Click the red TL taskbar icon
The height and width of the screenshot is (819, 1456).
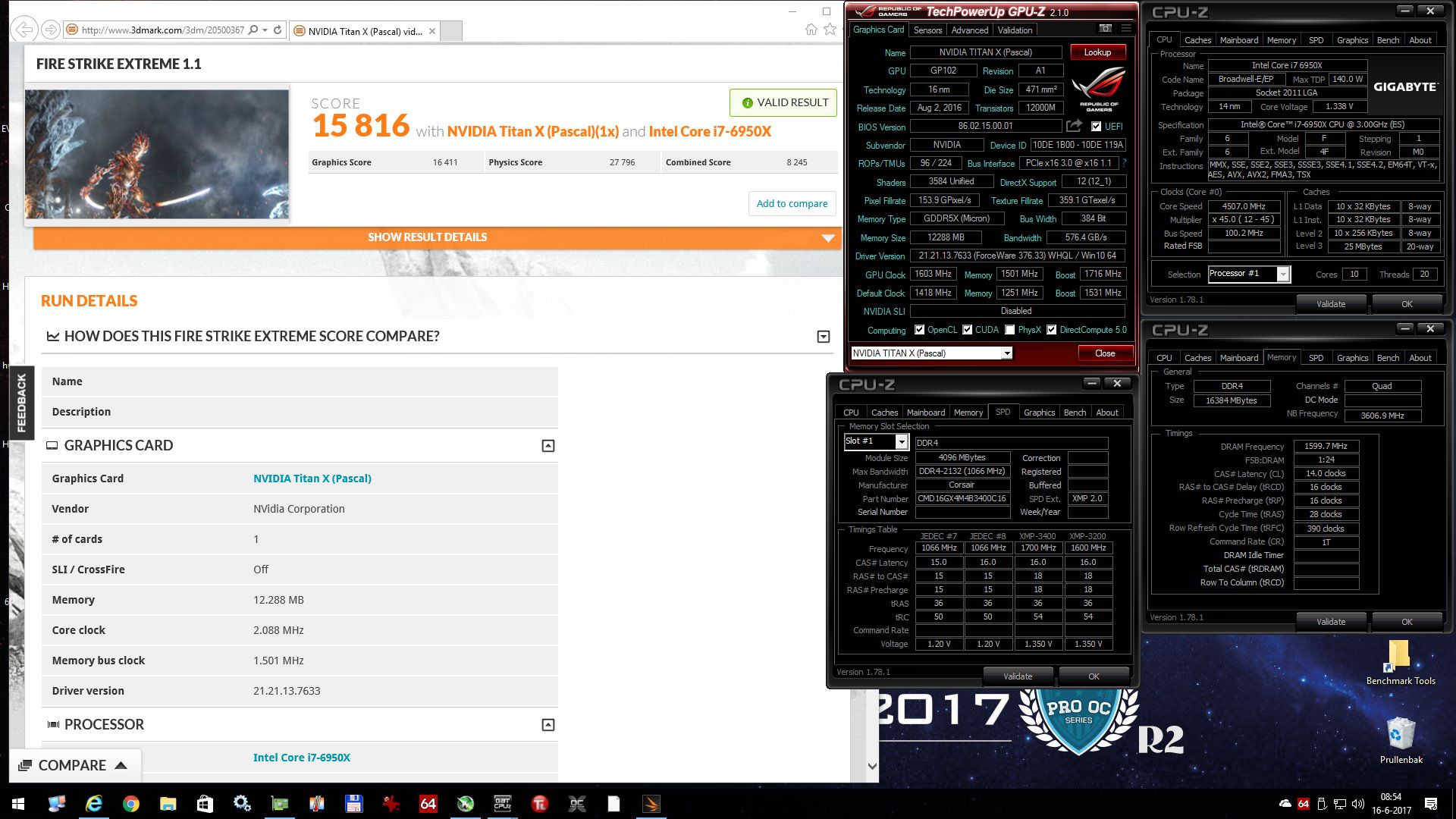540,804
